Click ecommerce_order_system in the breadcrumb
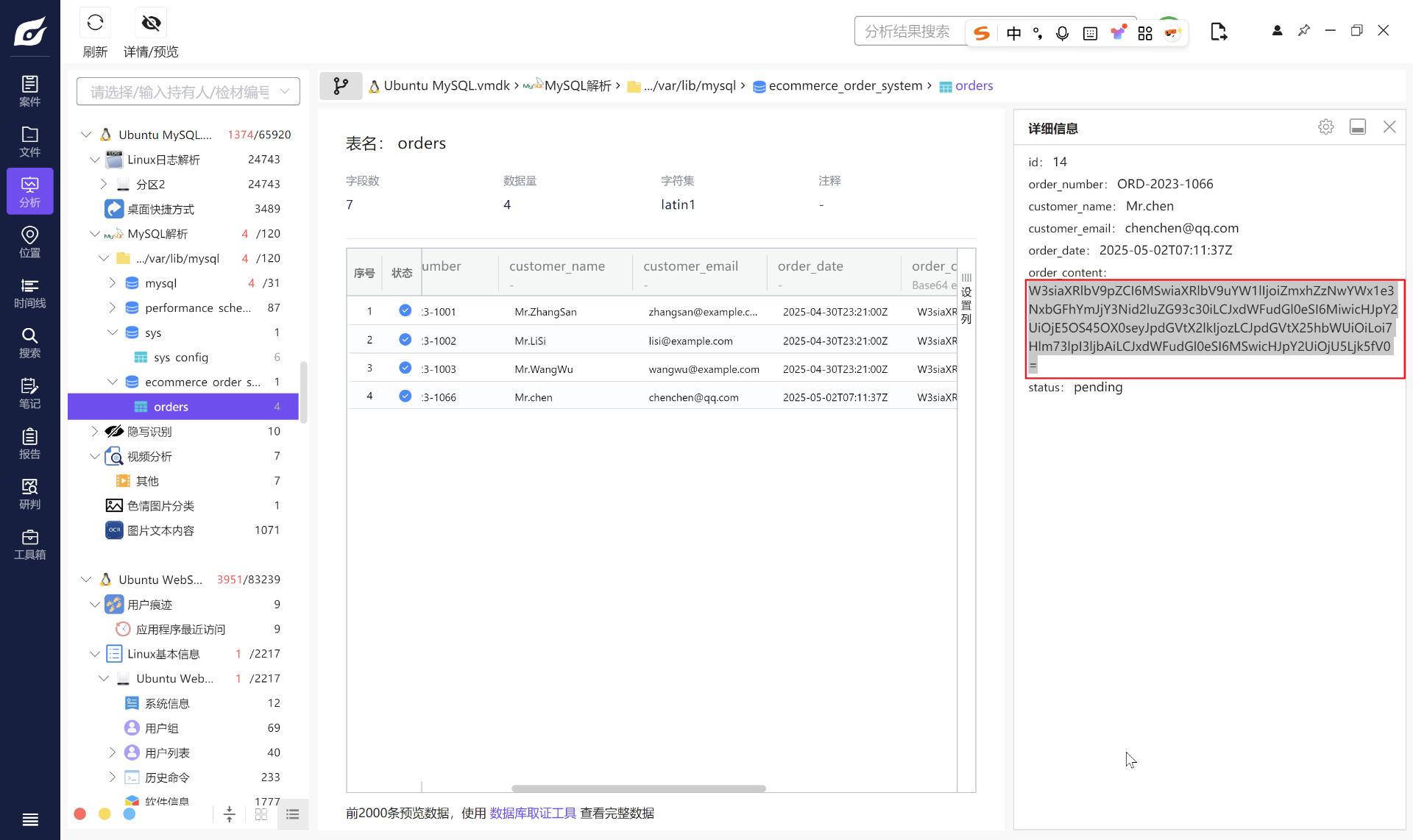Viewport: 1413px width, 840px height. [845, 86]
